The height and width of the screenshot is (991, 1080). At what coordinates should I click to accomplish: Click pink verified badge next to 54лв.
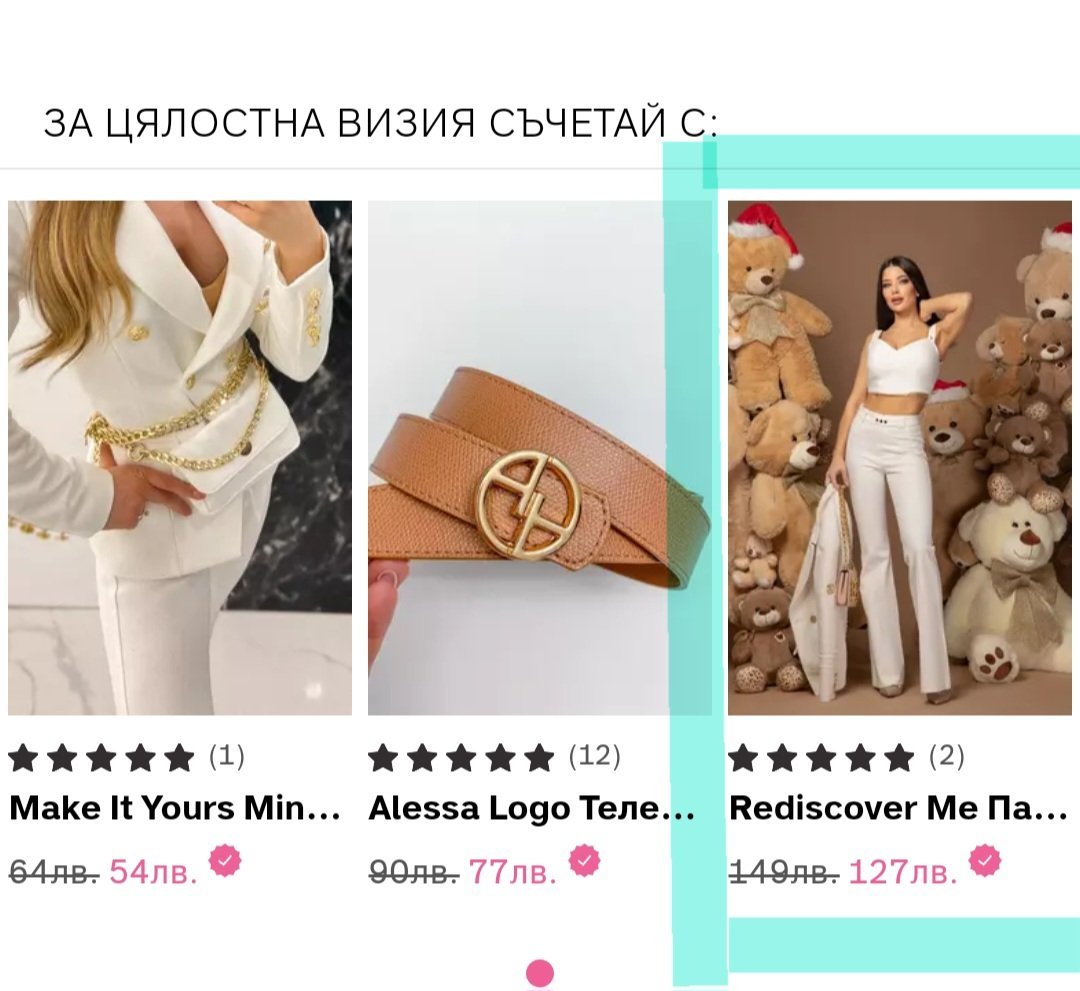point(225,861)
